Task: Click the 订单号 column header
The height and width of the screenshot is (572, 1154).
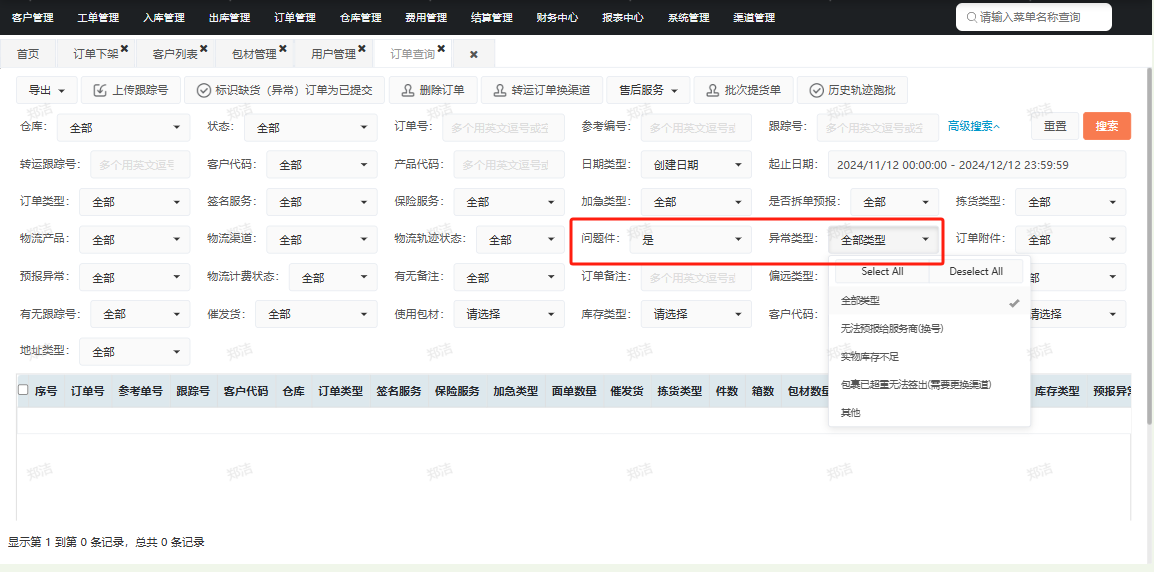Action: (88, 391)
